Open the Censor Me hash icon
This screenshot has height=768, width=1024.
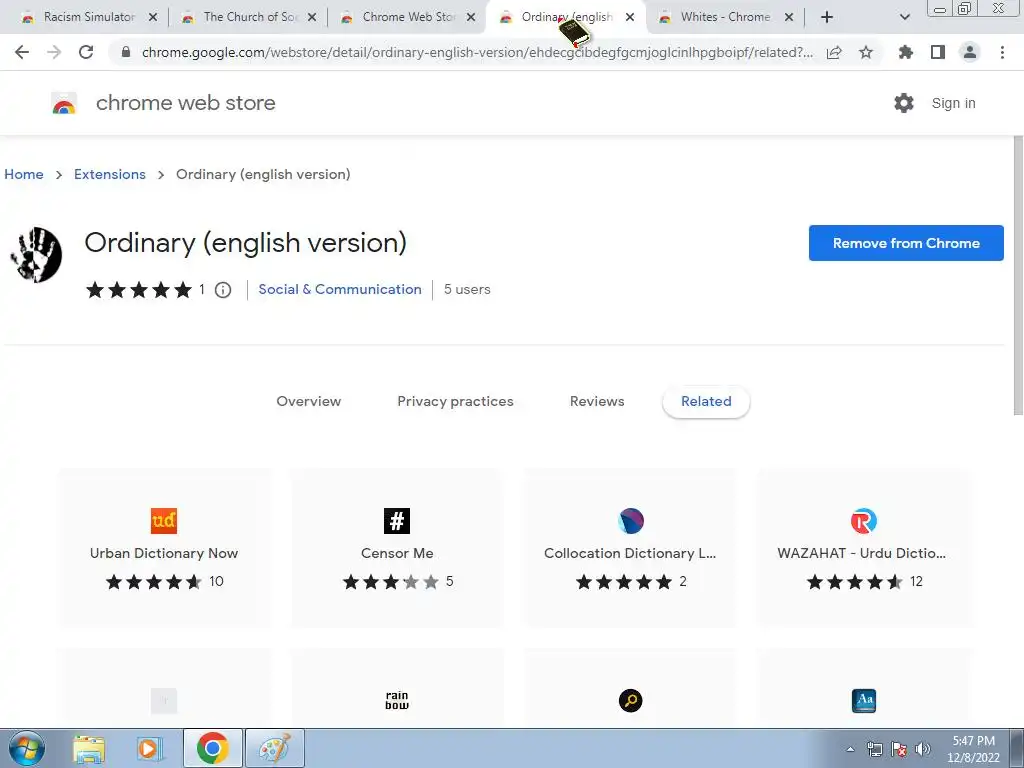[x=397, y=521]
